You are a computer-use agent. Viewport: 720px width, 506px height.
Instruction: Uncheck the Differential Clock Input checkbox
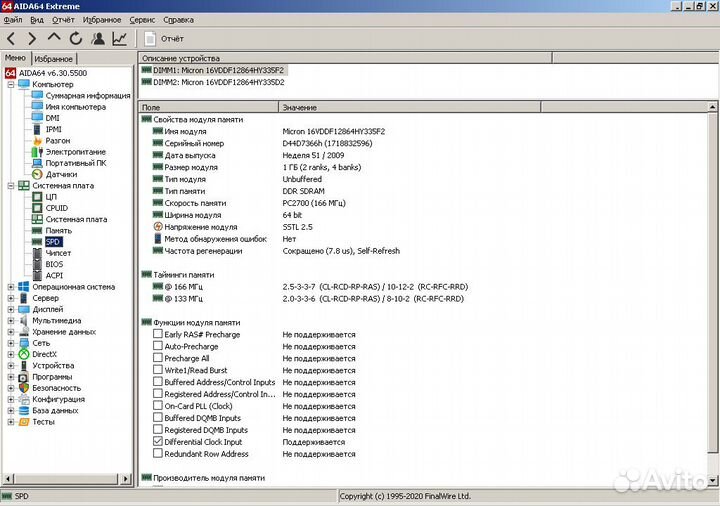click(158, 441)
